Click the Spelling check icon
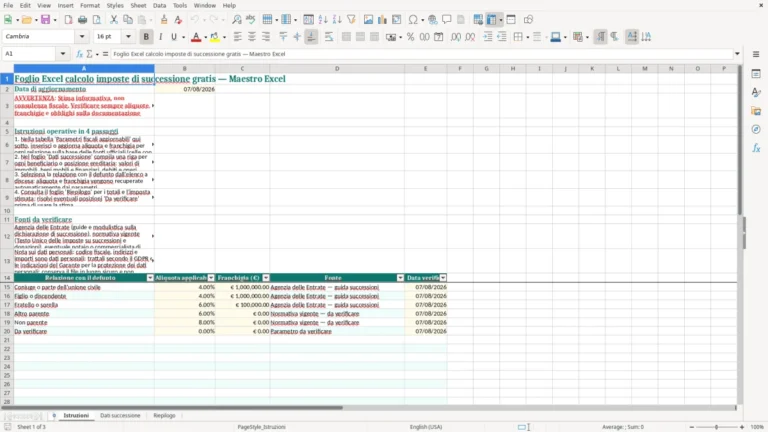This screenshot has height=432, width=768. coord(251,20)
